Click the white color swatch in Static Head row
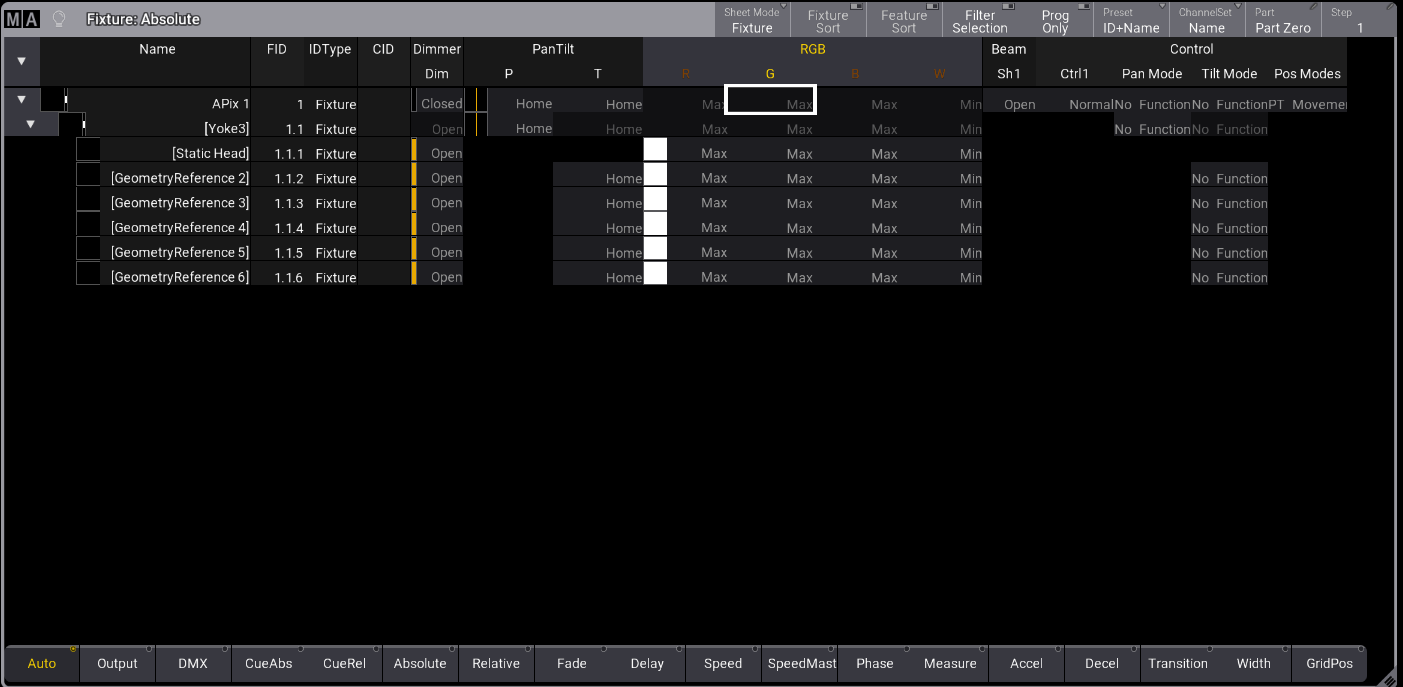Image resolution: width=1403 pixels, height=687 pixels. [x=655, y=150]
